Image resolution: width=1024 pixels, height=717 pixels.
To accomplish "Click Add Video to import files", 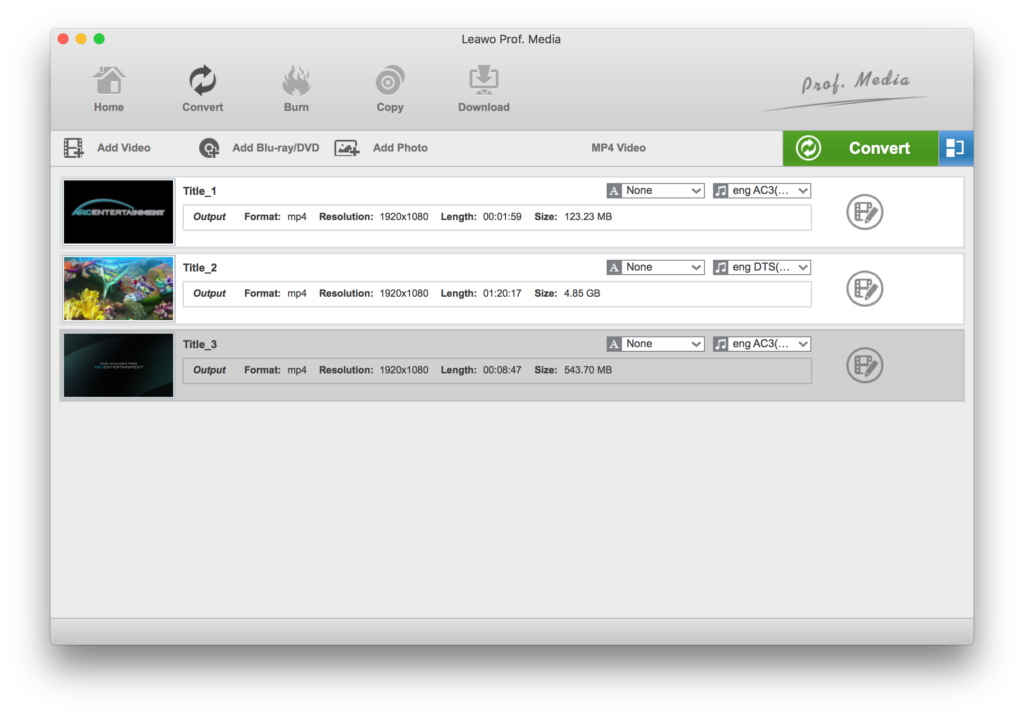I will (108, 148).
